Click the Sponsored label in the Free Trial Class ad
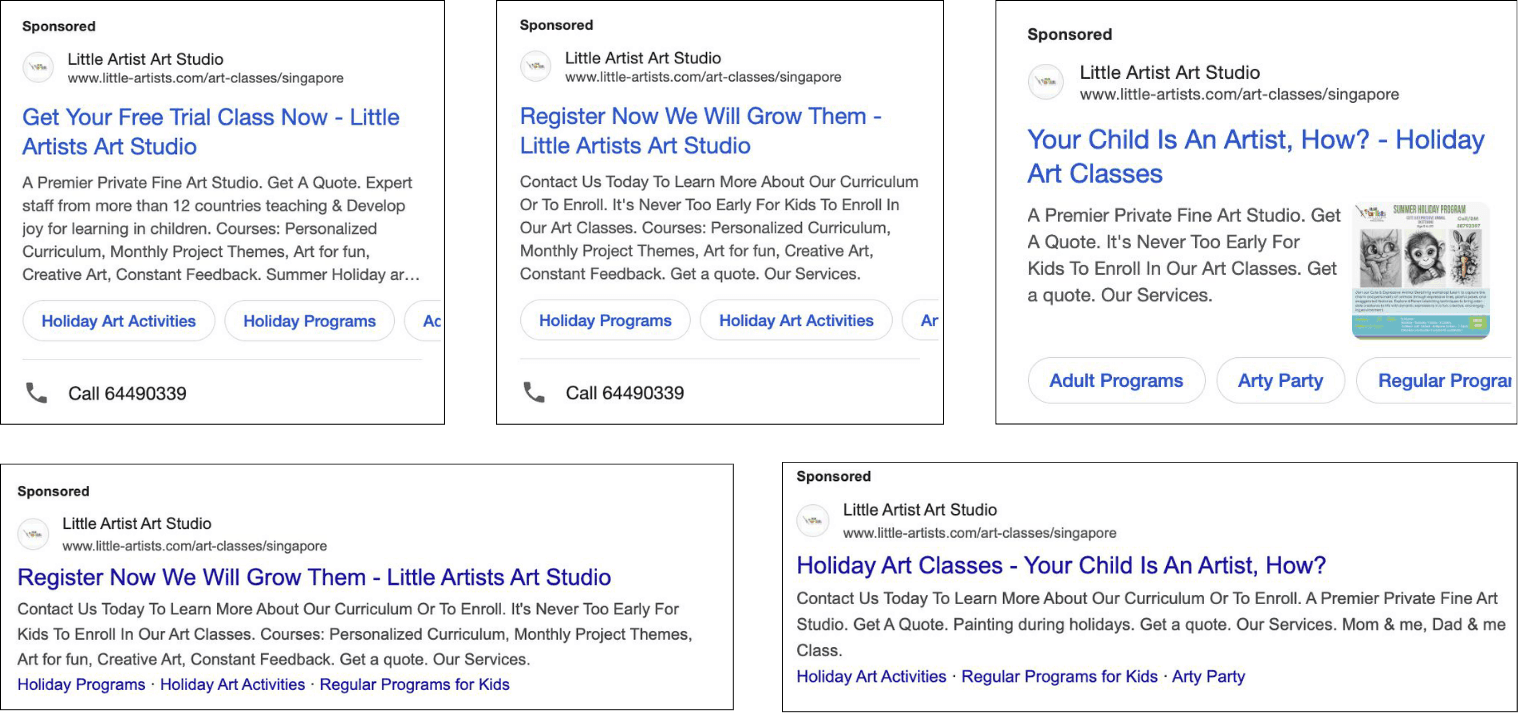The image size is (1518, 713). click(59, 26)
